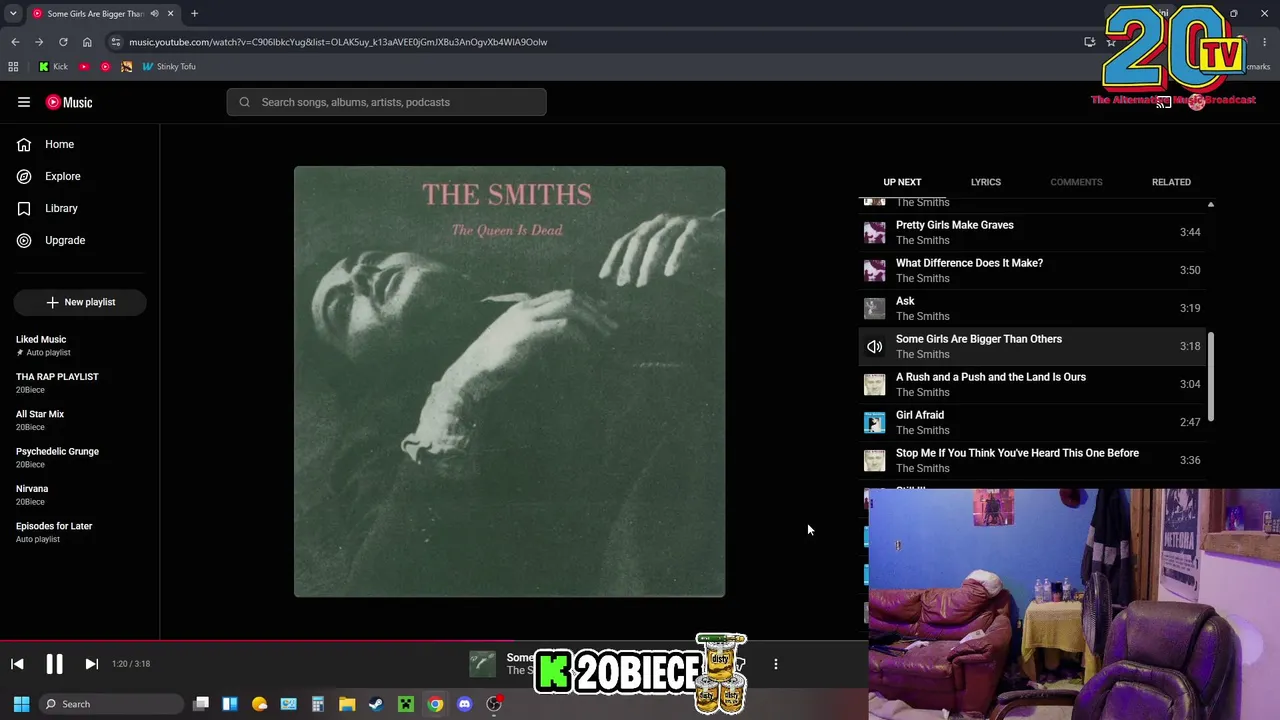The height and width of the screenshot is (720, 1280).
Task: Go forward in the browser
Action: (x=39, y=42)
